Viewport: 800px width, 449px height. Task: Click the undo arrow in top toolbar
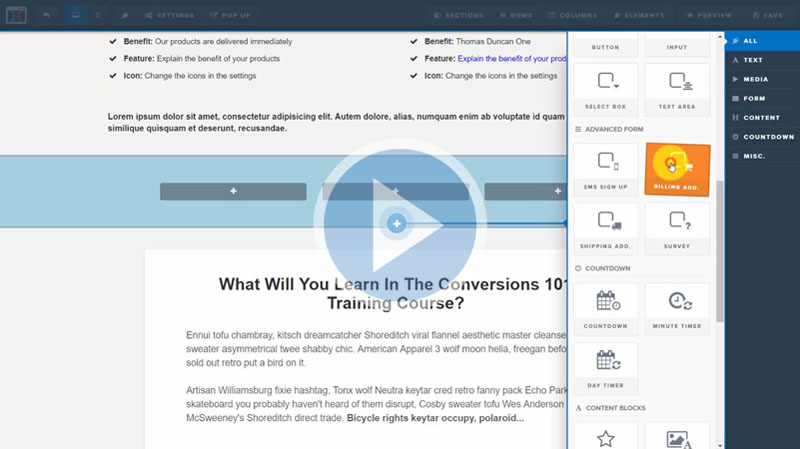click(x=46, y=15)
